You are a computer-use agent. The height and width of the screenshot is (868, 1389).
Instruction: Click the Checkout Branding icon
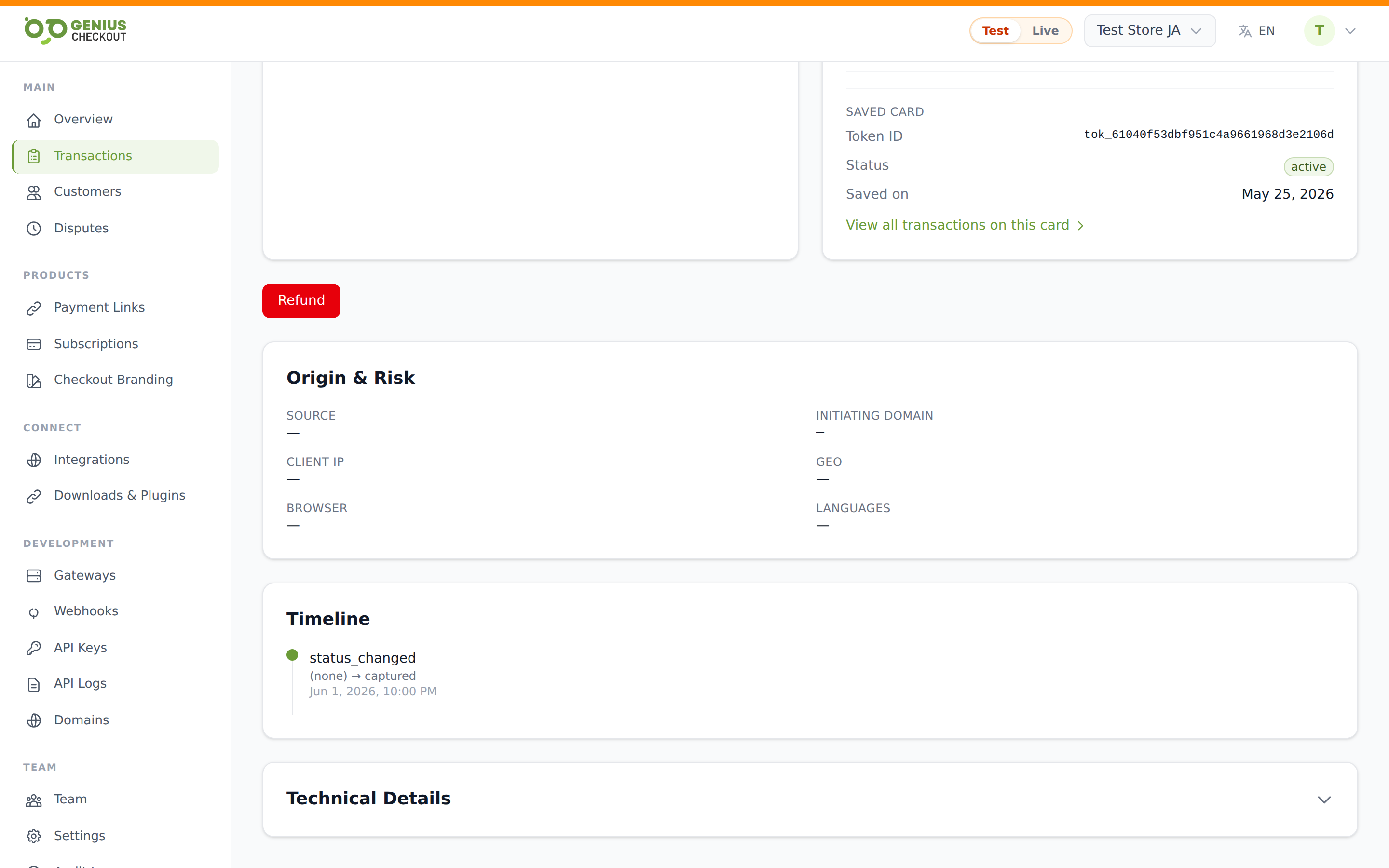34,380
